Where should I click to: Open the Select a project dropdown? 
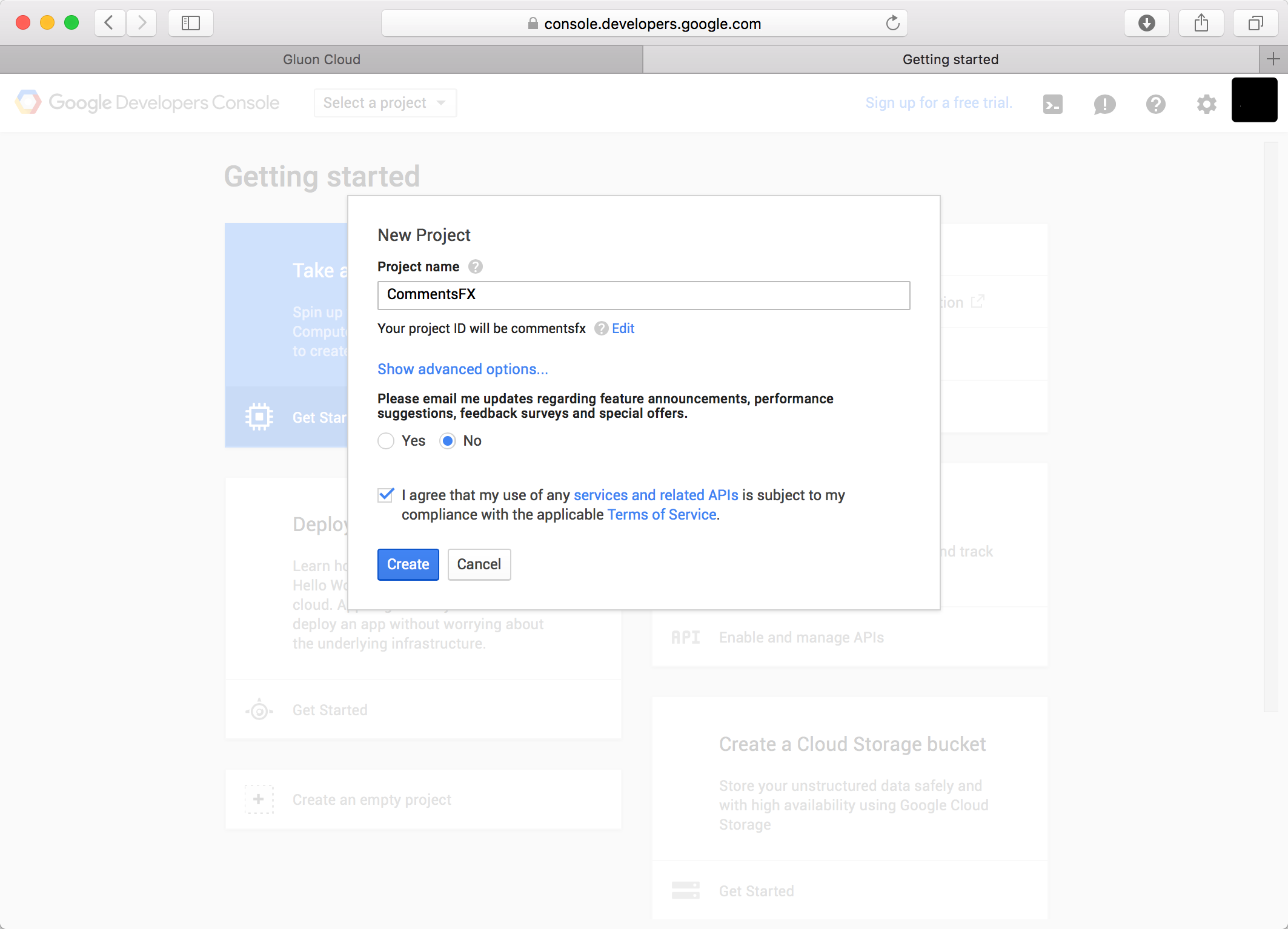[x=385, y=103]
